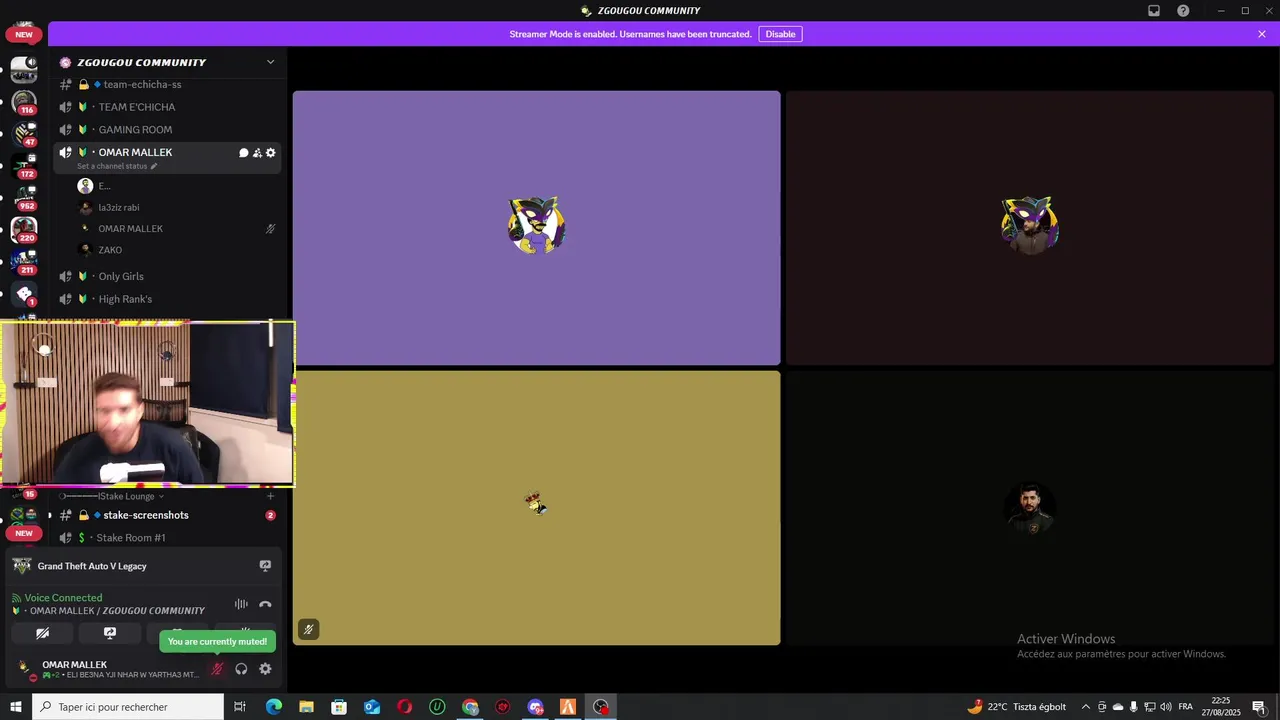
Task: Open Opera browser from taskbar
Action: pyautogui.click(x=404, y=707)
